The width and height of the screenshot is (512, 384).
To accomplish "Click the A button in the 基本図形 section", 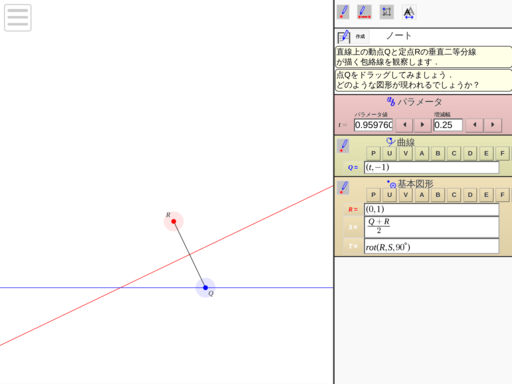I will click(422, 195).
